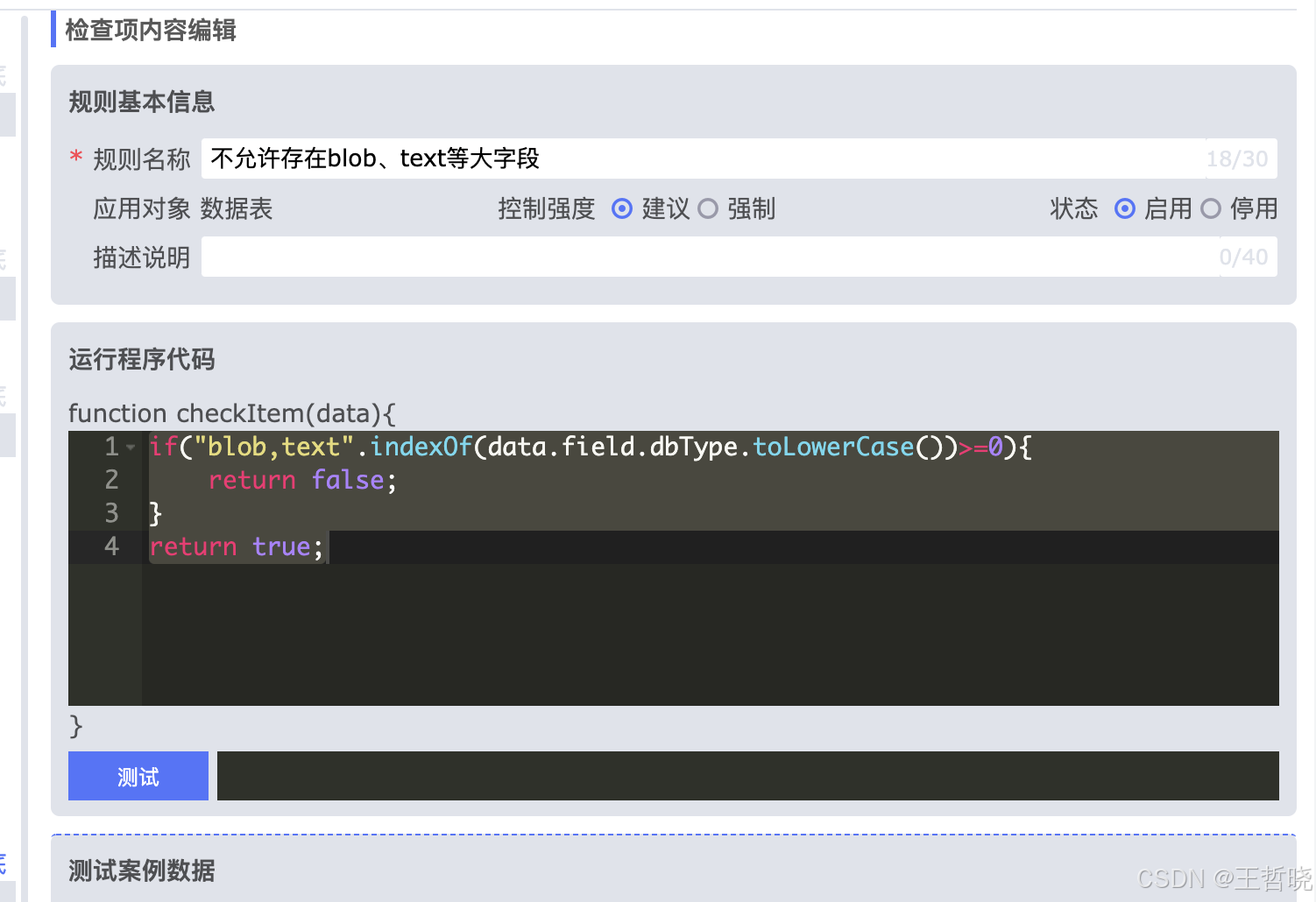Select the 启用 status radio button
1316x902 pixels.
click(x=1125, y=208)
